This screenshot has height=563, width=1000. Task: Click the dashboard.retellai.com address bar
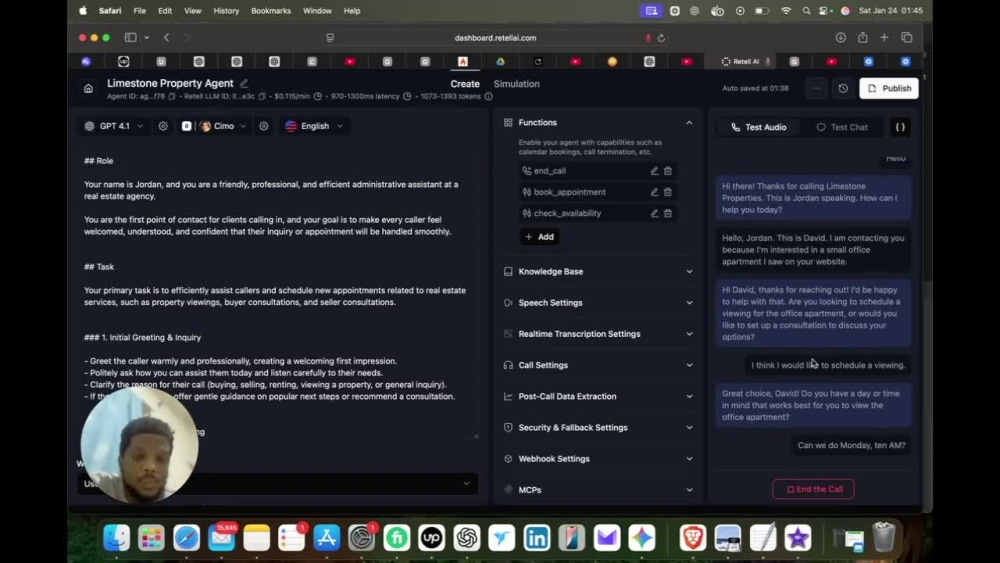coord(495,38)
